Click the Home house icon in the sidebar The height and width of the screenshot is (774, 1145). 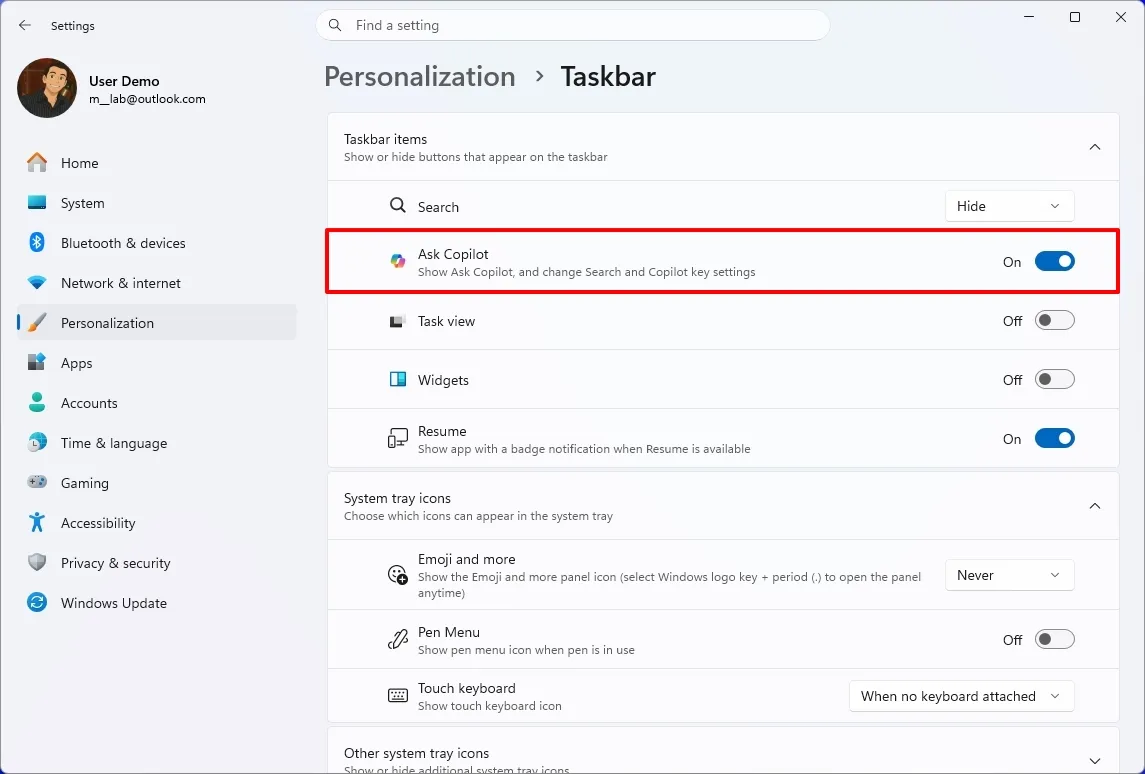37,162
